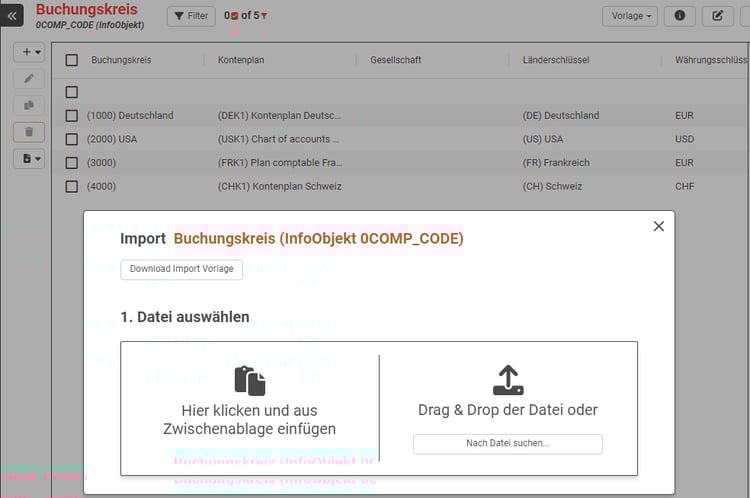Select the (2000) USA row checkbox

(x=72, y=139)
